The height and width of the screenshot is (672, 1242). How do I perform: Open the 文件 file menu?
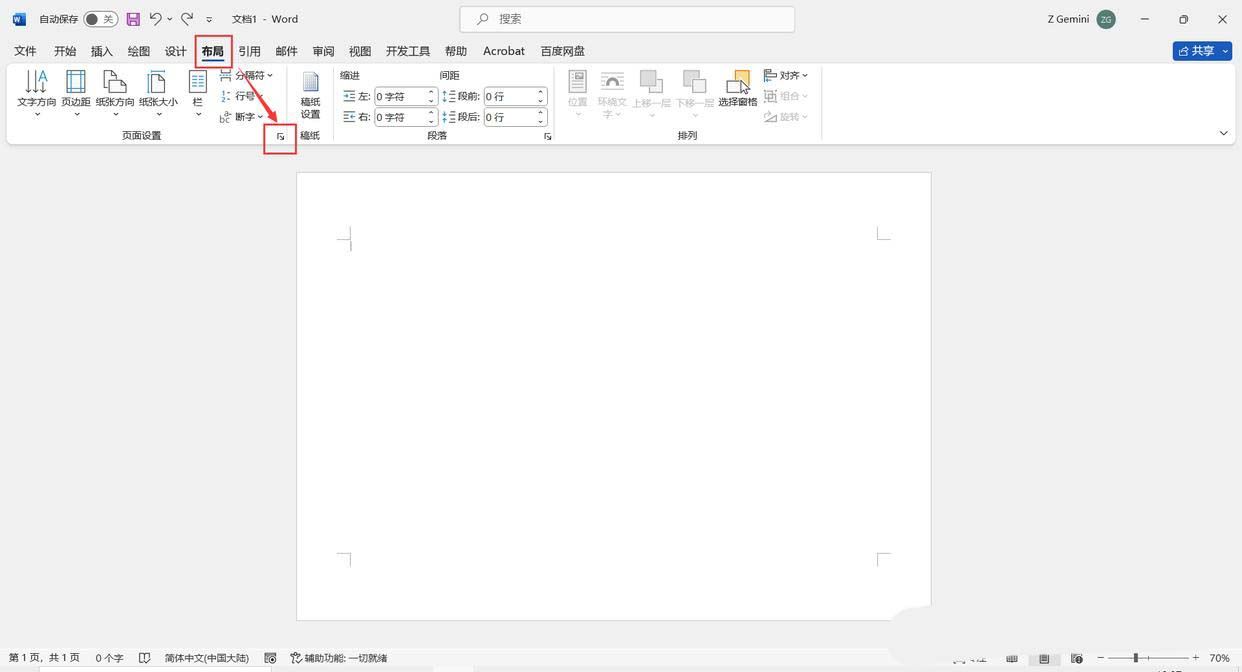click(x=25, y=51)
